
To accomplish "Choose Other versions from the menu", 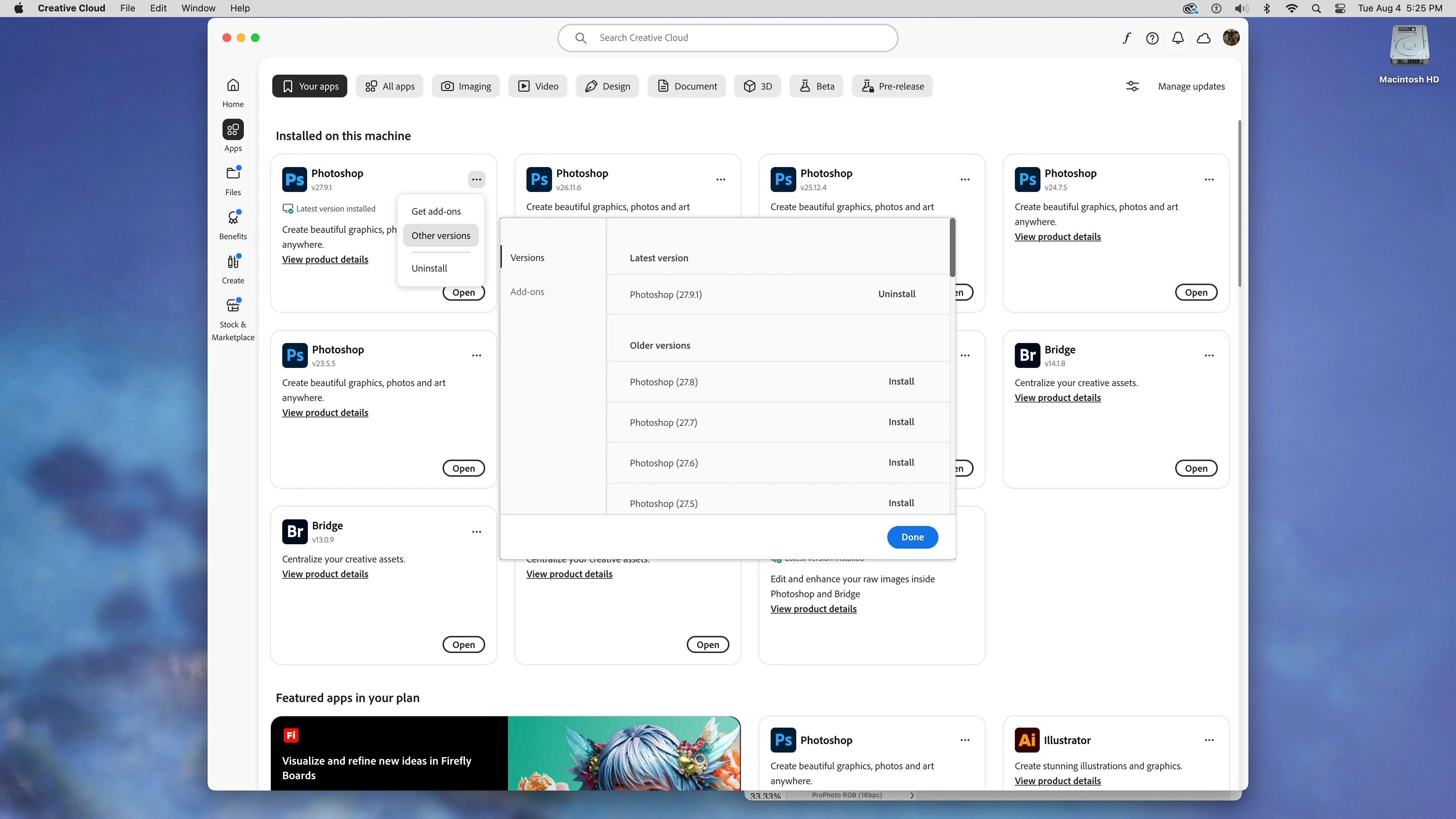I will 441,236.
